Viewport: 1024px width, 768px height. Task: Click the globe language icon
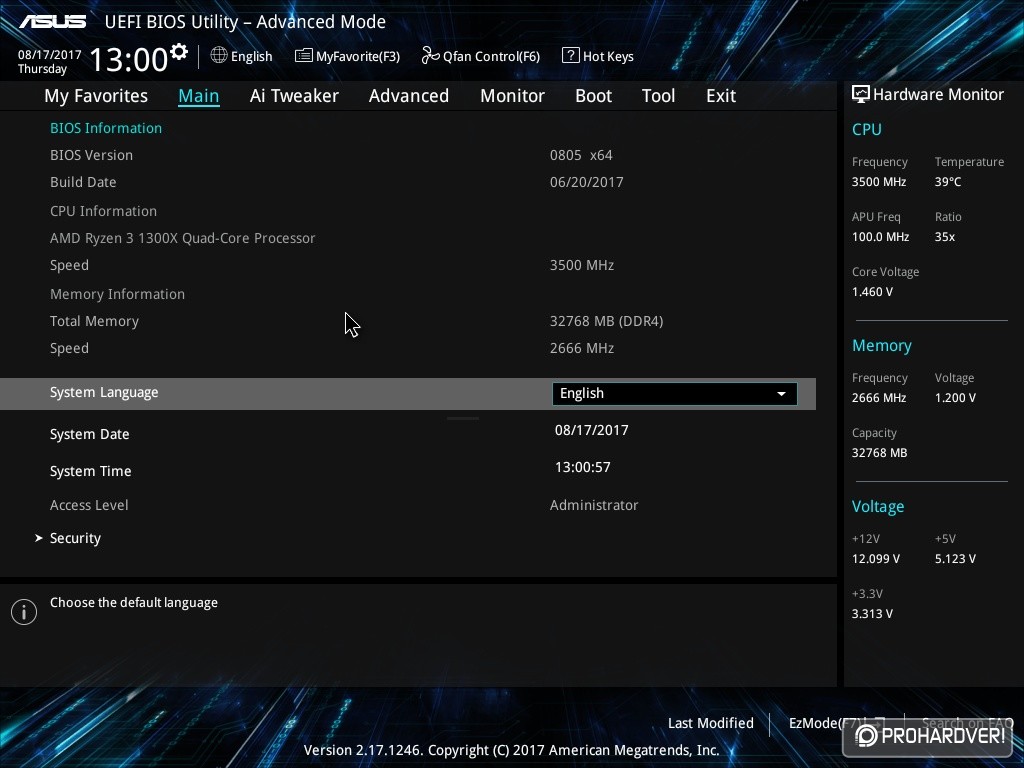[x=219, y=56]
